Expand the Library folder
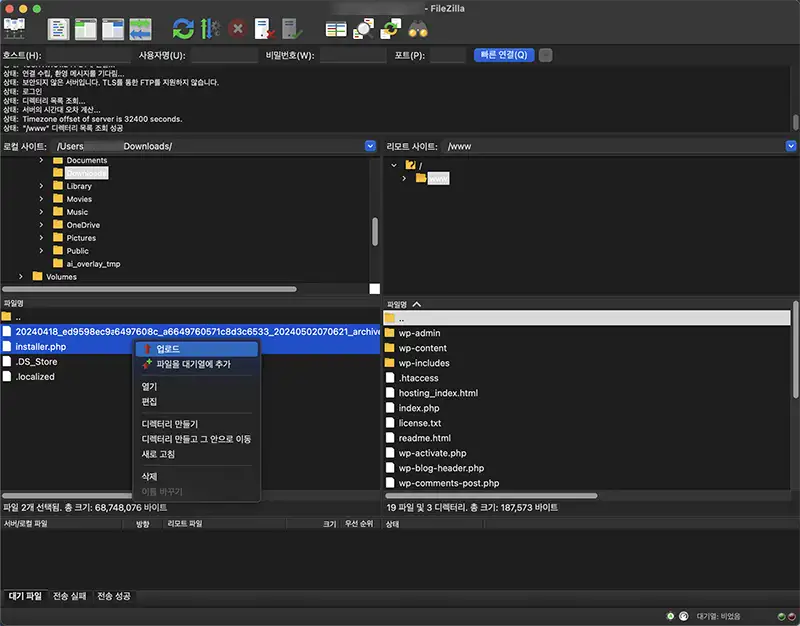800x626 pixels. pyautogui.click(x=41, y=186)
